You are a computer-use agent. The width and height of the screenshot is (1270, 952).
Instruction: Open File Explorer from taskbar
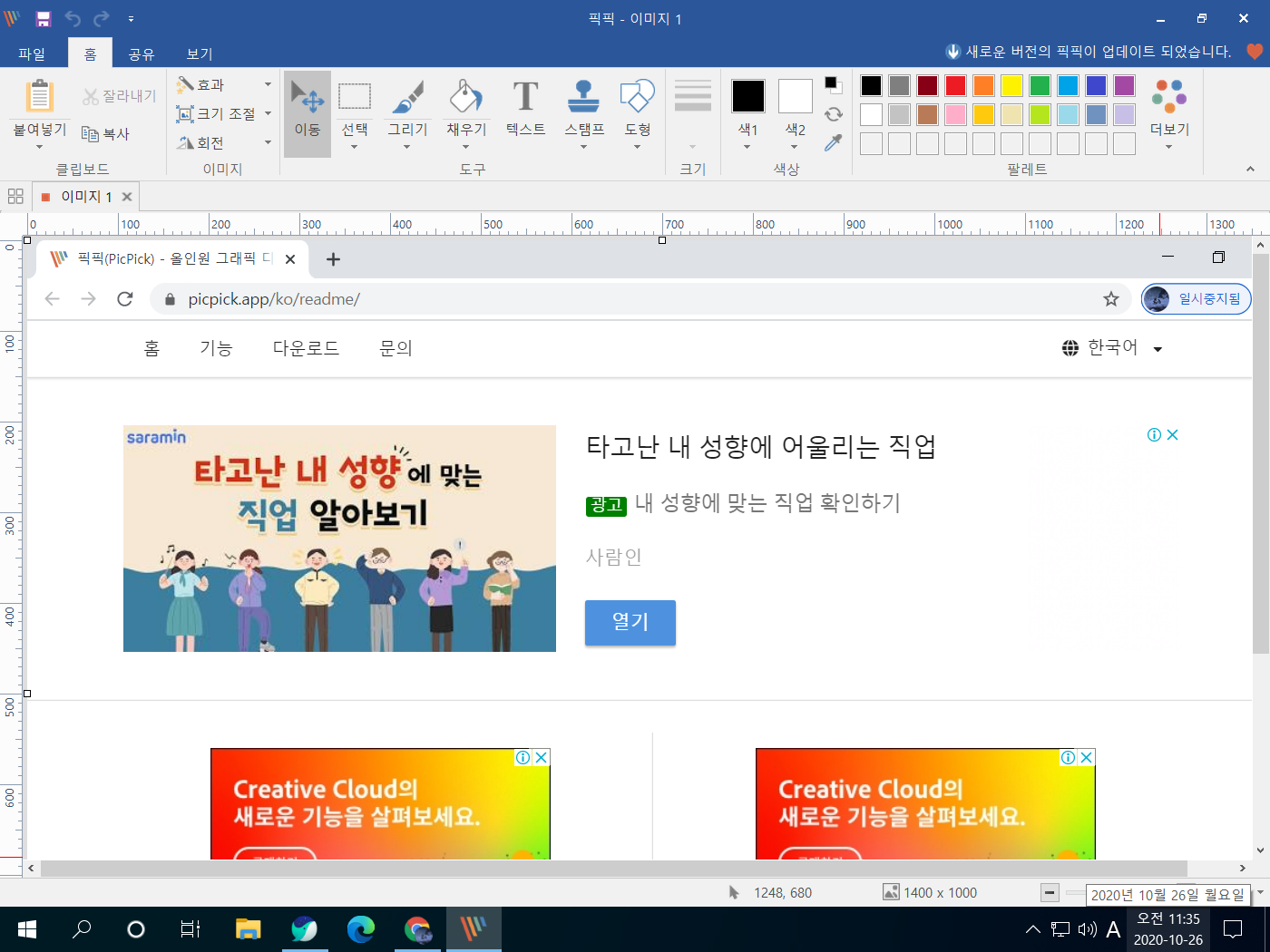[x=248, y=929]
